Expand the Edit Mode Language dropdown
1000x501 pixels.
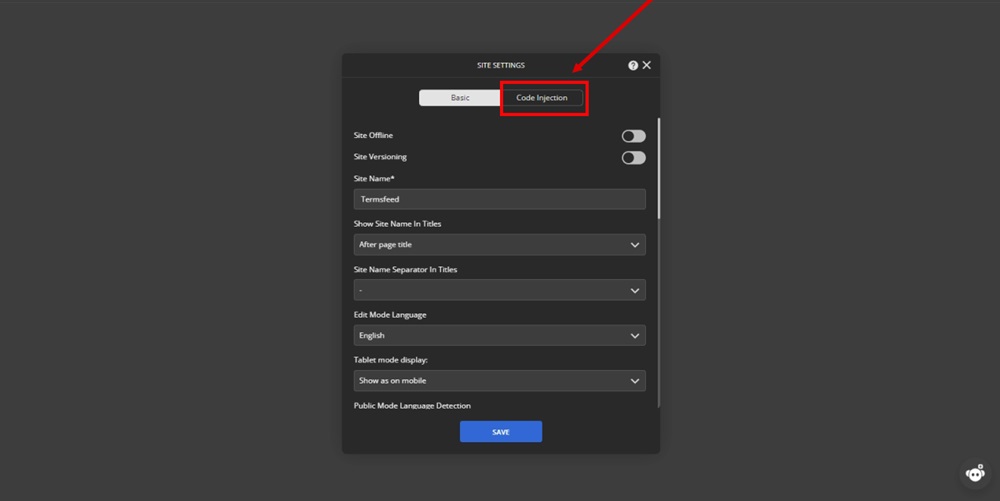pyautogui.click(x=499, y=335)
